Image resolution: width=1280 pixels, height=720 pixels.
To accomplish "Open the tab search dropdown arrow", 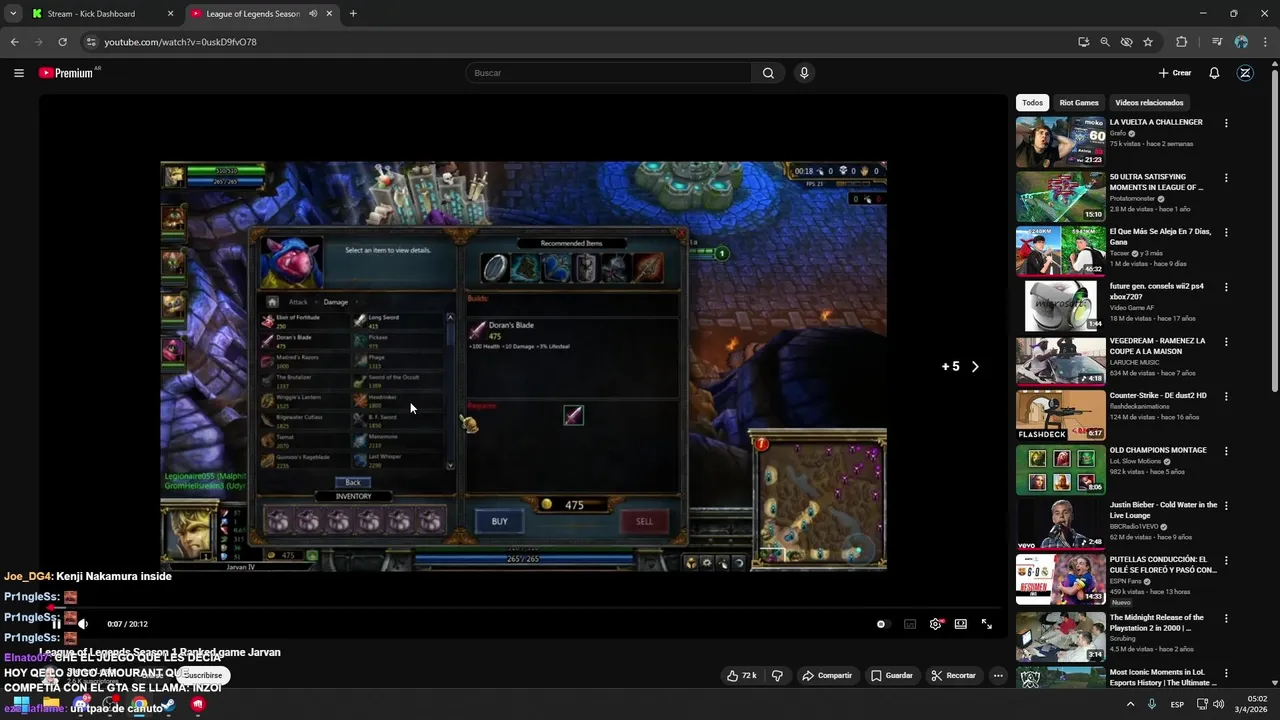I will tap(13, 14).
